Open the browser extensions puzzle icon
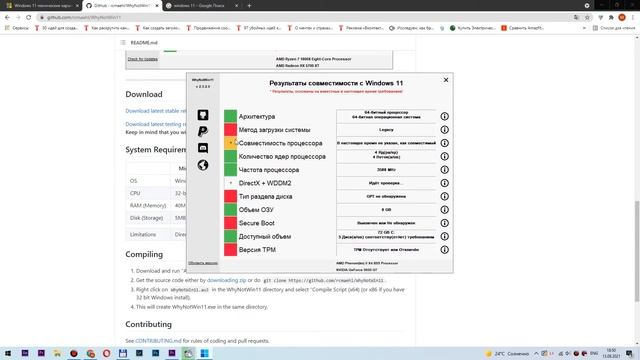The height and width of the screenshot is (360, 640). click(x=611, y=18)
